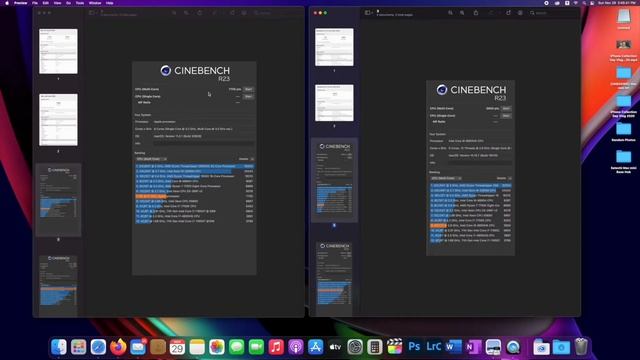Open the Tools menu
The image size is (640, 360).
click(80, 3)
